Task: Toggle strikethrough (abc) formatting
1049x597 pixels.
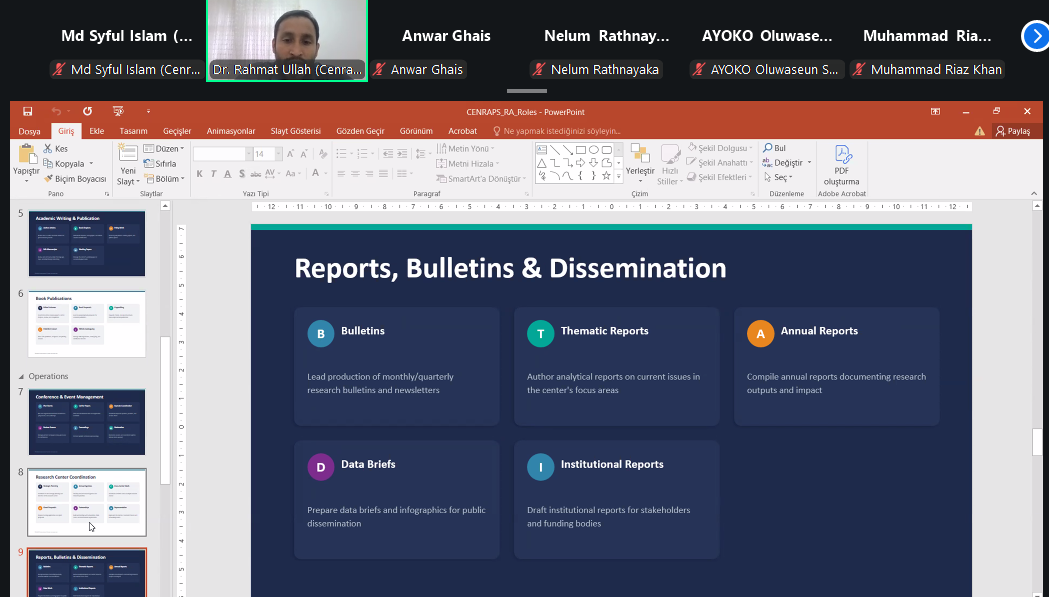Action: point(256,173)
